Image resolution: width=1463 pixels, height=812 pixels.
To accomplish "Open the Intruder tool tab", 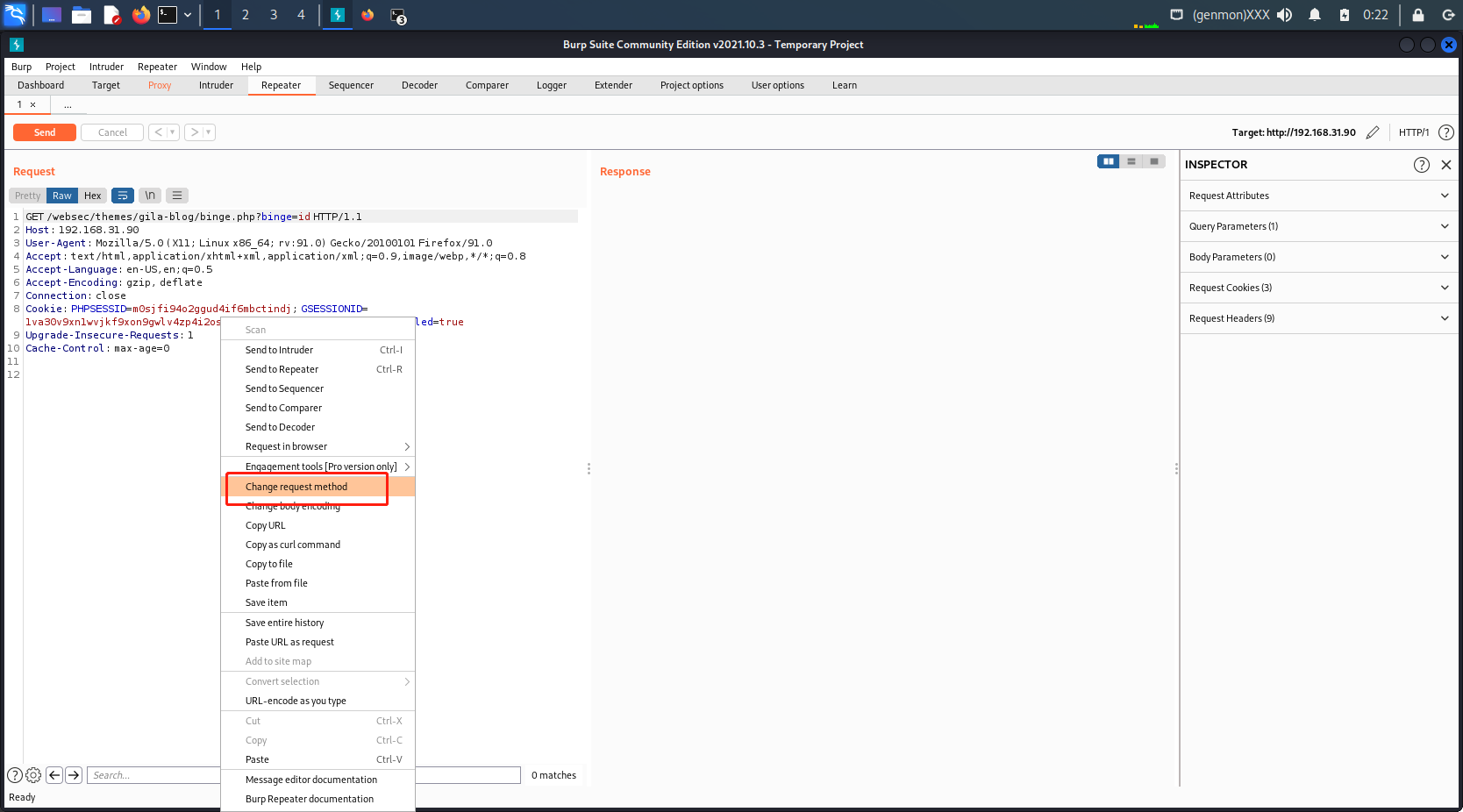I will coord(216,85).
